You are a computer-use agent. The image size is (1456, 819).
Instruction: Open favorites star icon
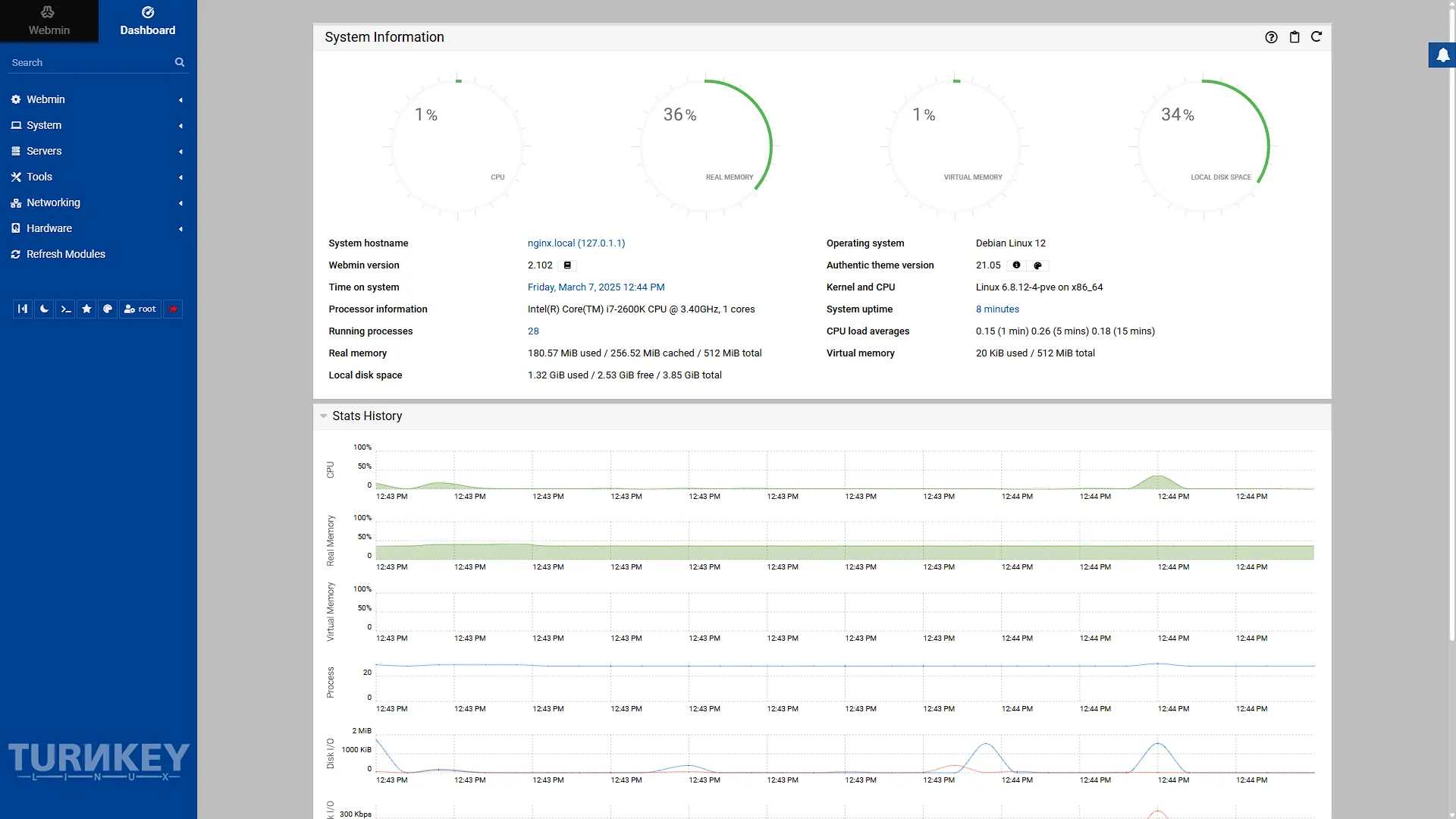86,309
